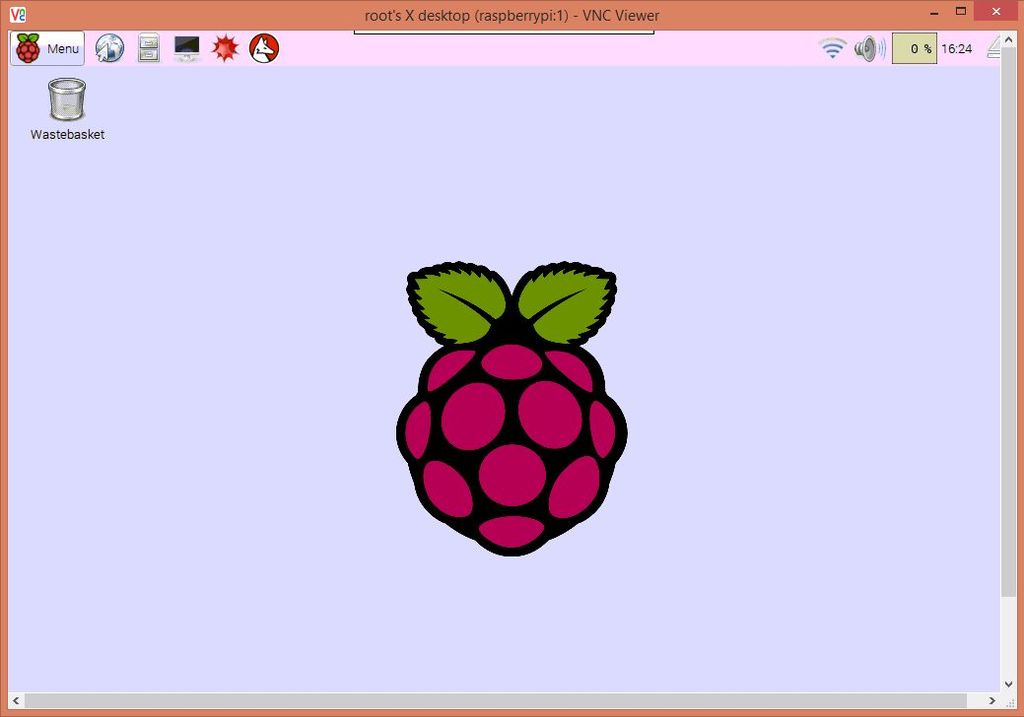
Task: Open the Wolfram wolf icon
Action: tap(264, 48)
